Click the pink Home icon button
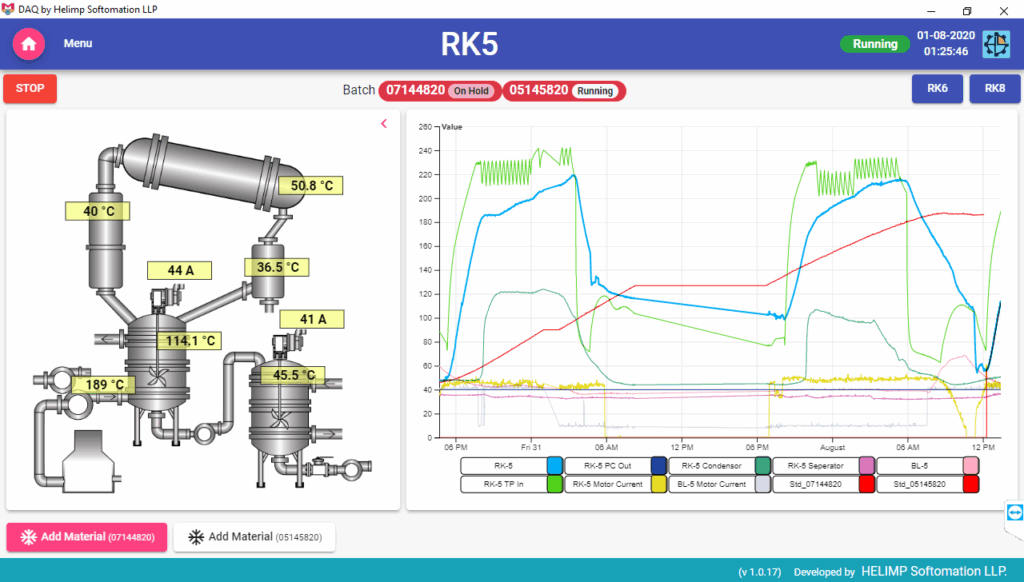The image size is (1024, 582). [28, 44]
